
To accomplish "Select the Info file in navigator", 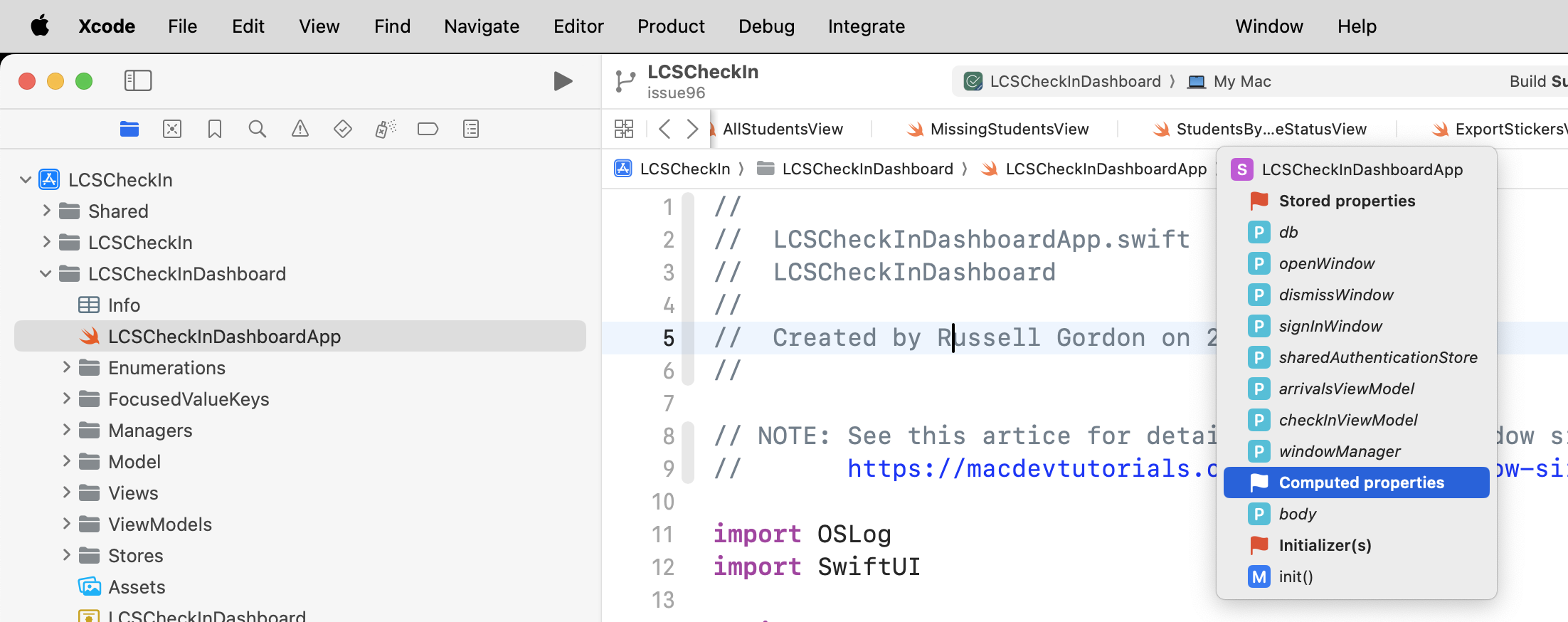I will coord(124,305).
